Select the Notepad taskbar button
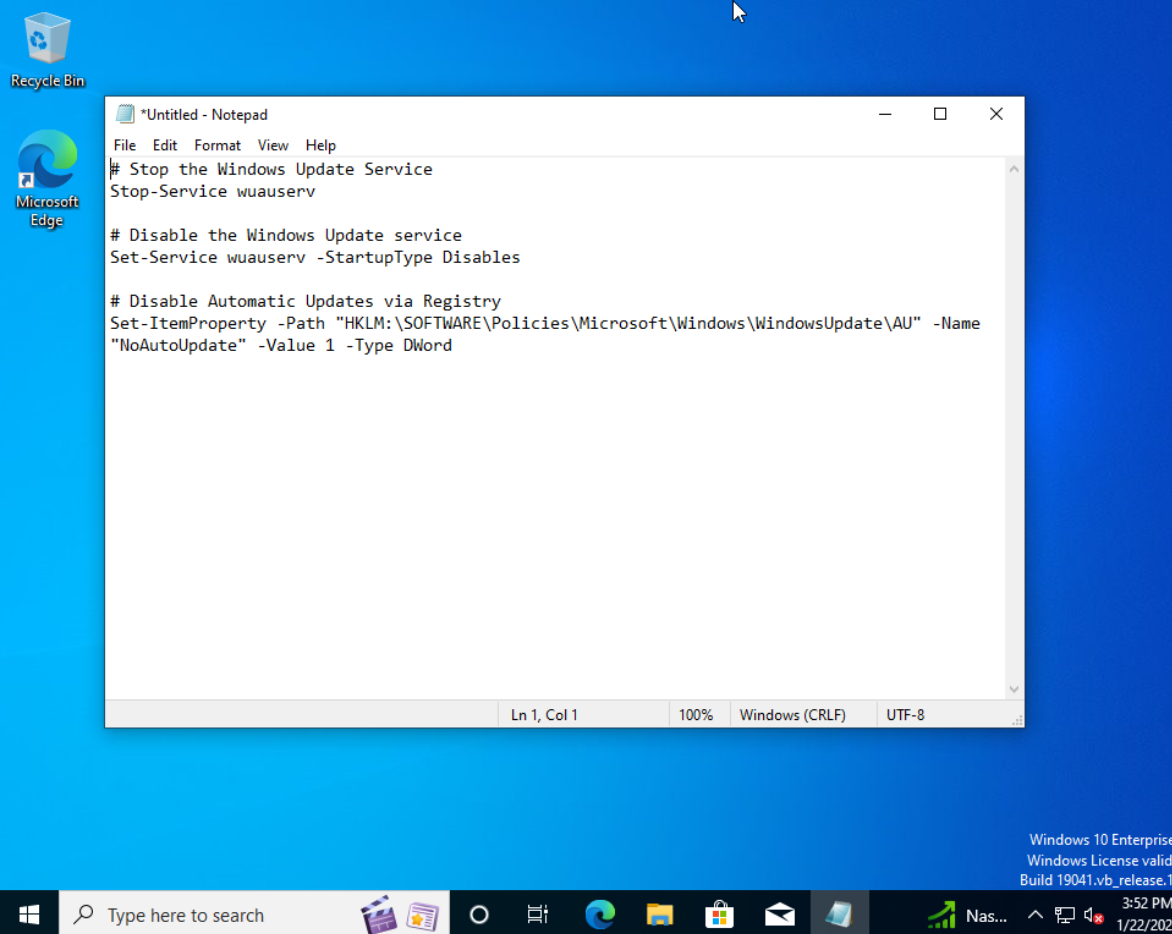The image size is (1172, 934). click(839, 914)
